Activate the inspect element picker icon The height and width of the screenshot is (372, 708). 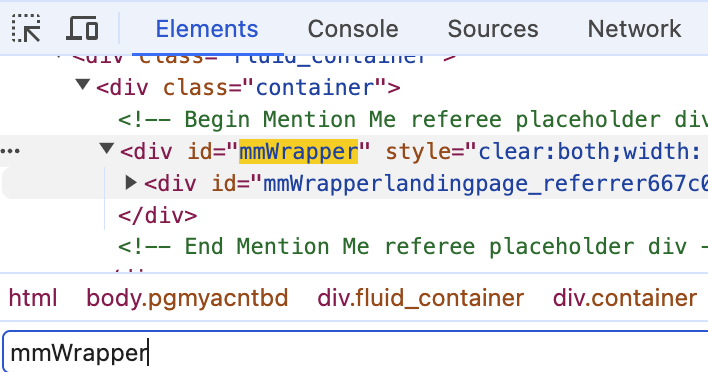[26, 28]
